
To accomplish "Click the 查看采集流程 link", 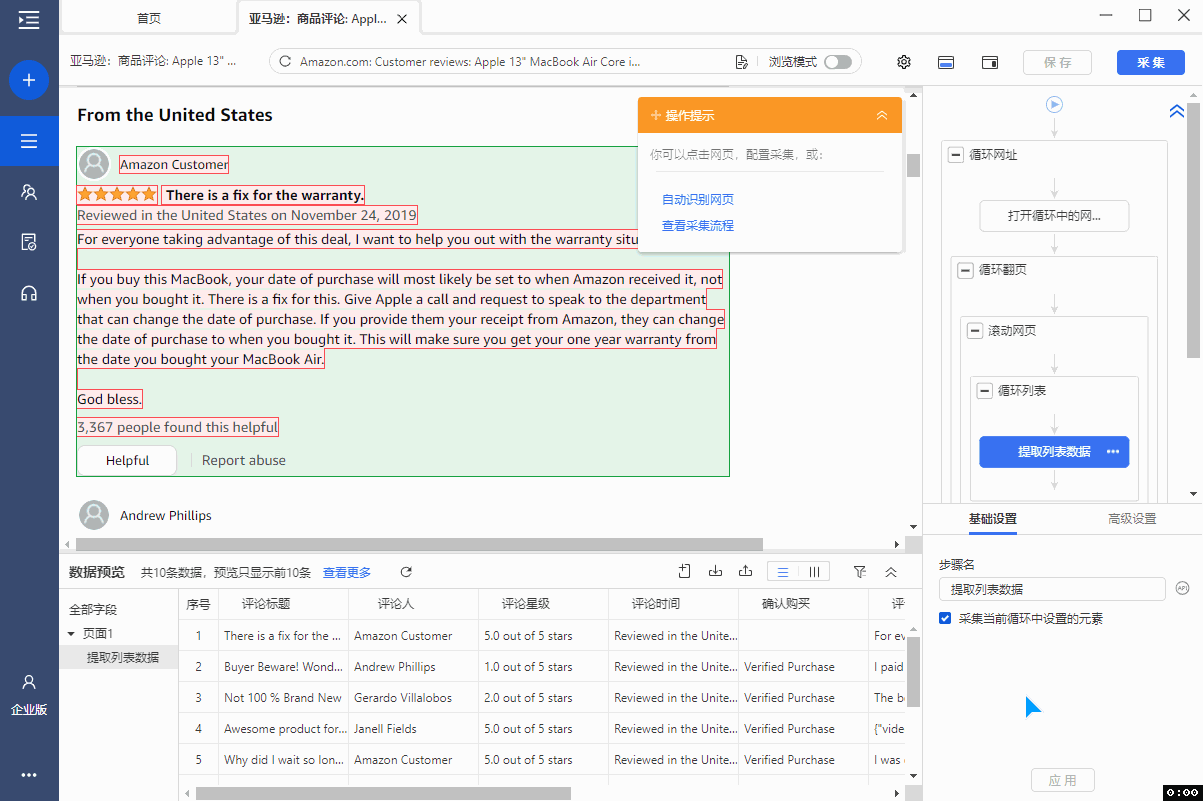I will pyautogui.click(x=698, y=226).
